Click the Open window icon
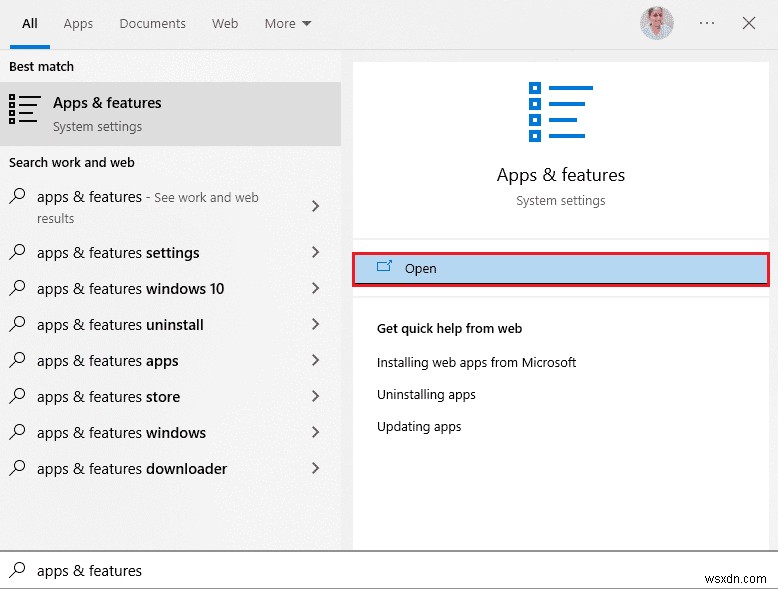Screen dimensions: 778x589 tap(384, 267)
